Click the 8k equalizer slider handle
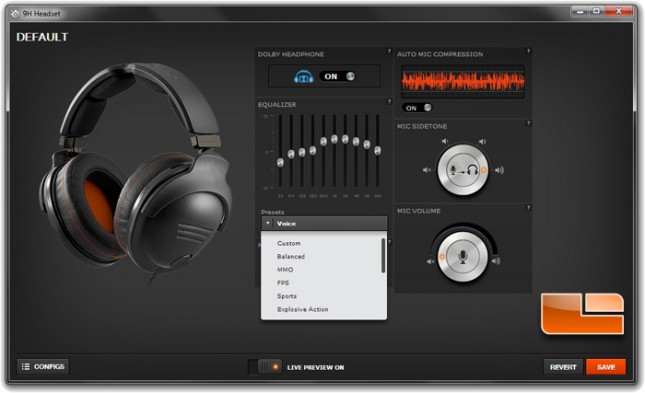 pyautogui.click(x=367, y=144)
